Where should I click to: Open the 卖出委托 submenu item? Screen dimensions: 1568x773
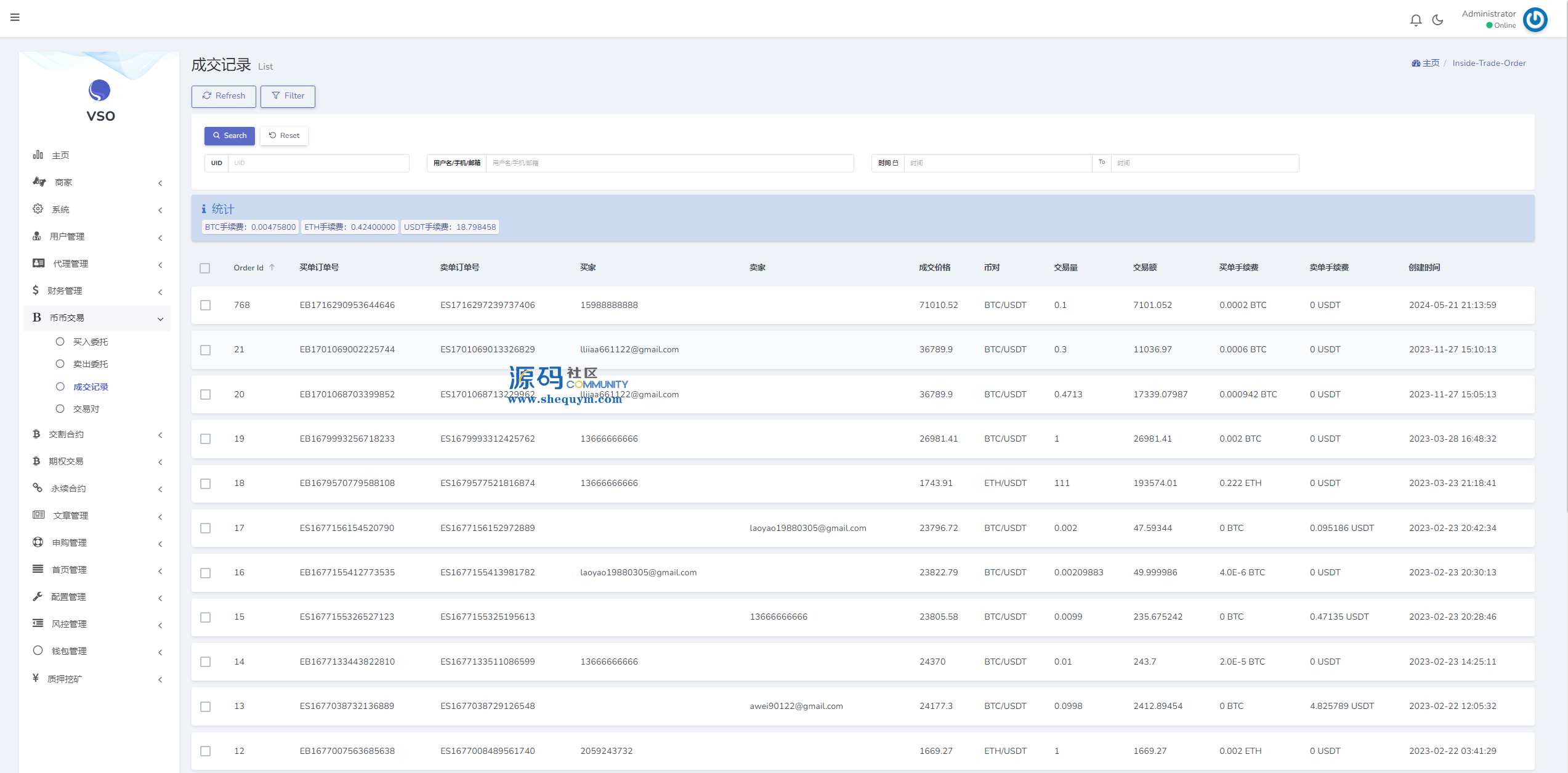pyautogui.click(x=91, y=364)
